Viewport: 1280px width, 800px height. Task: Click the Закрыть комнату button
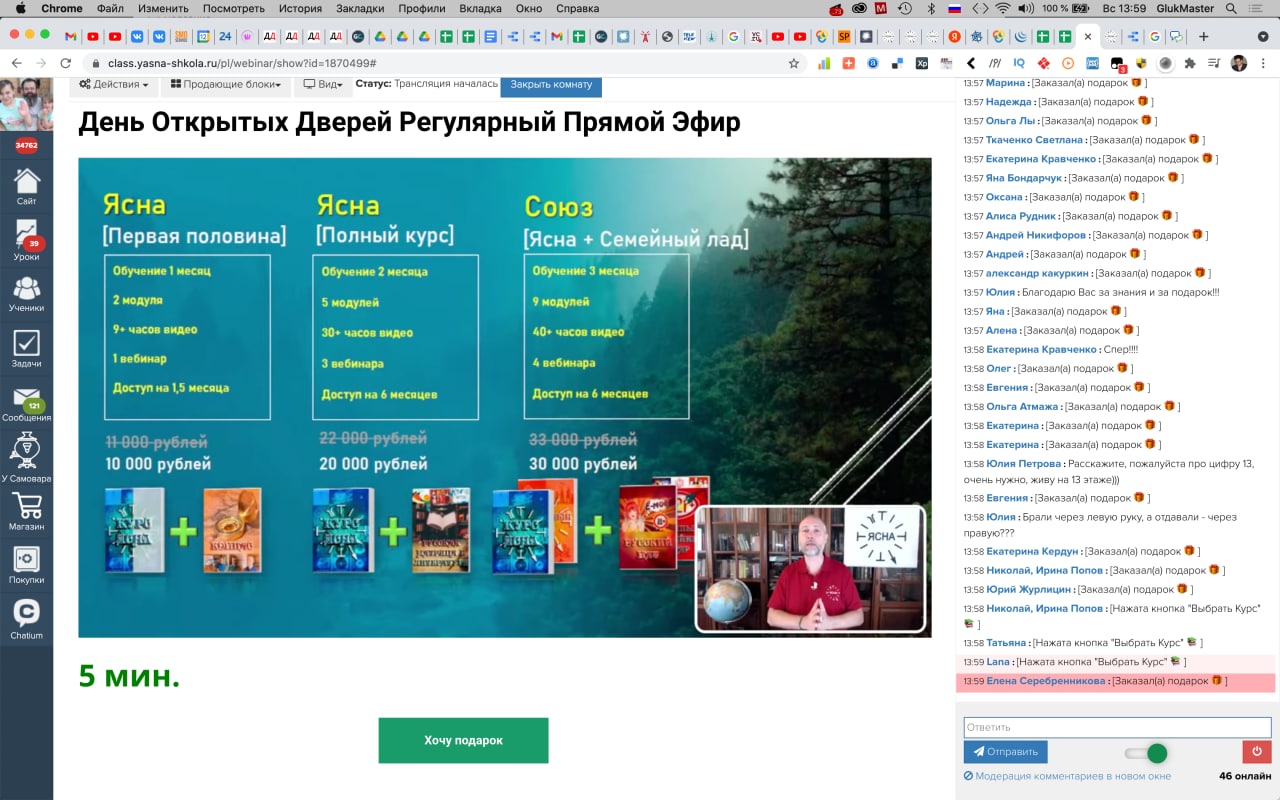pyautogui.click(x=551, y=84)
